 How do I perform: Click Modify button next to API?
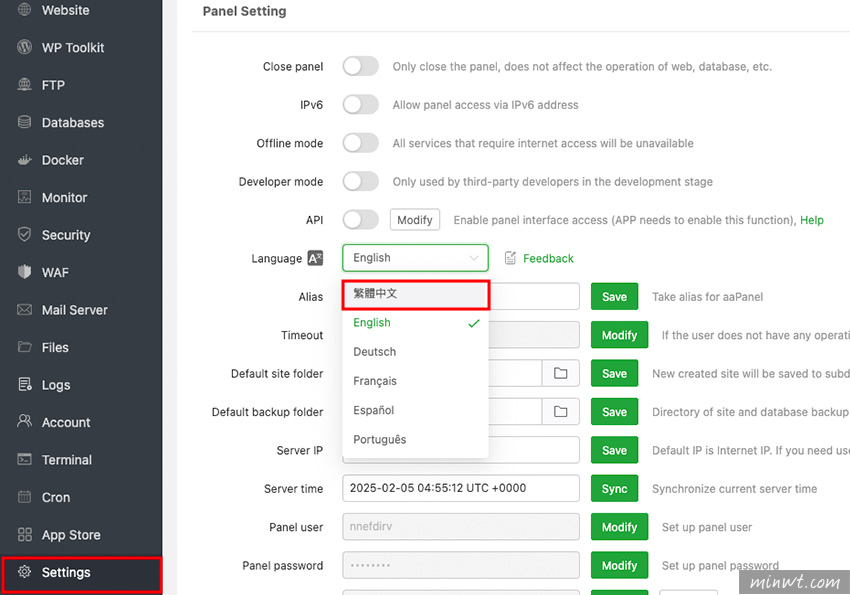415,220
